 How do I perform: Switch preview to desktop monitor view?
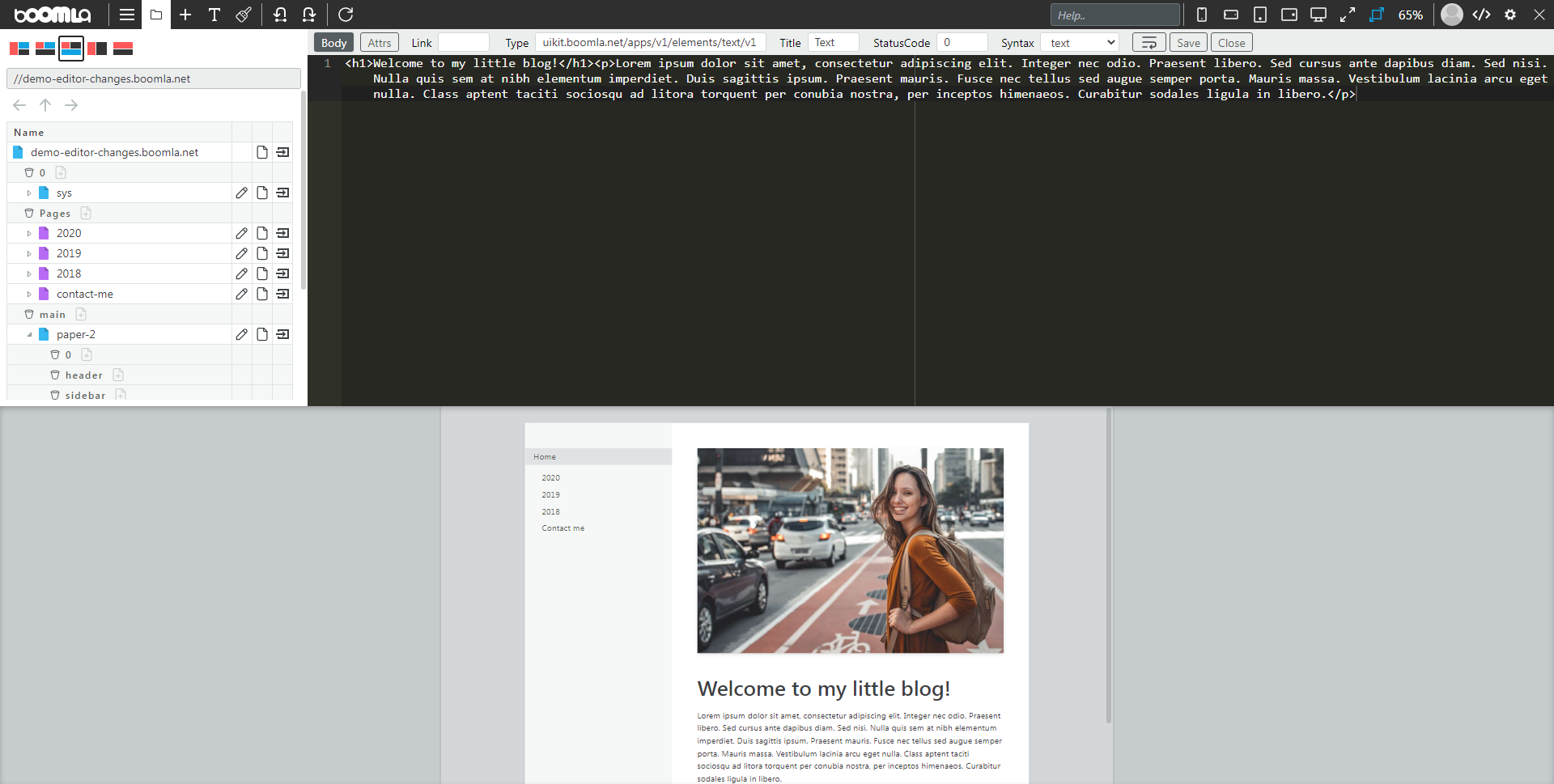pos(1318,14)
